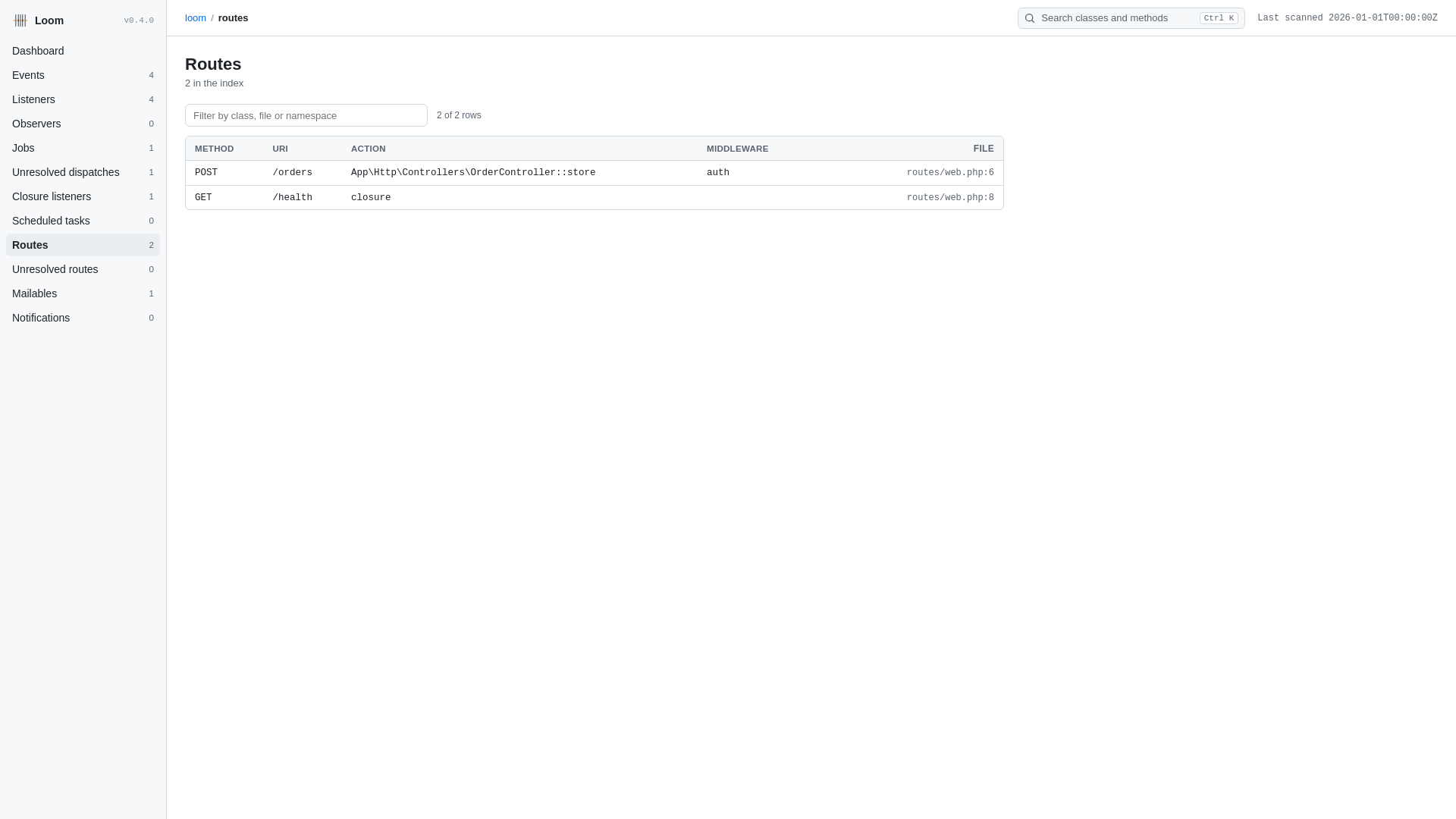Open routes/web.php:8 file reference
The height and width of the screenshot is (819, 1456).
[950, 198]
